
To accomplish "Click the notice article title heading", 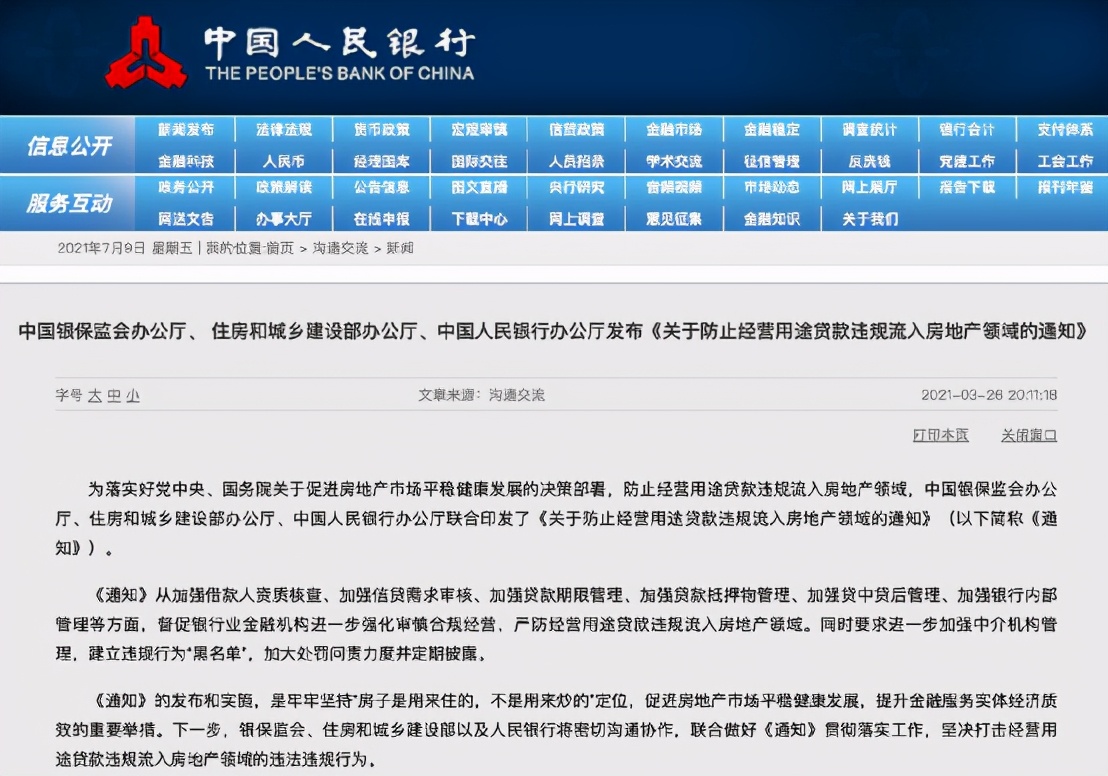I will click(554, 332).
